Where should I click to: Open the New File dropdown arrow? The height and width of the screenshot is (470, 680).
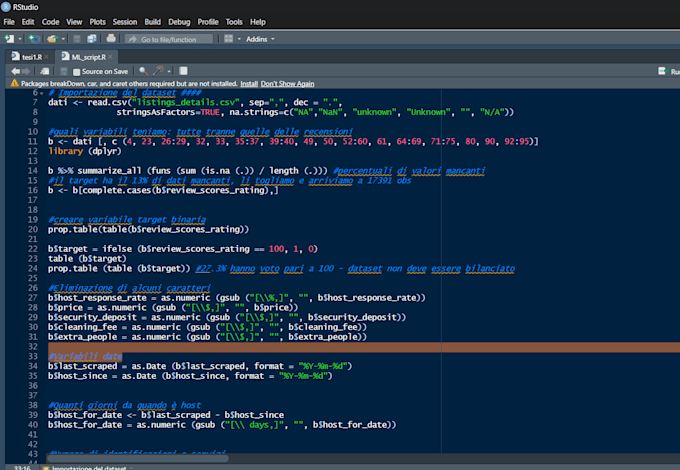click(20, 39)
